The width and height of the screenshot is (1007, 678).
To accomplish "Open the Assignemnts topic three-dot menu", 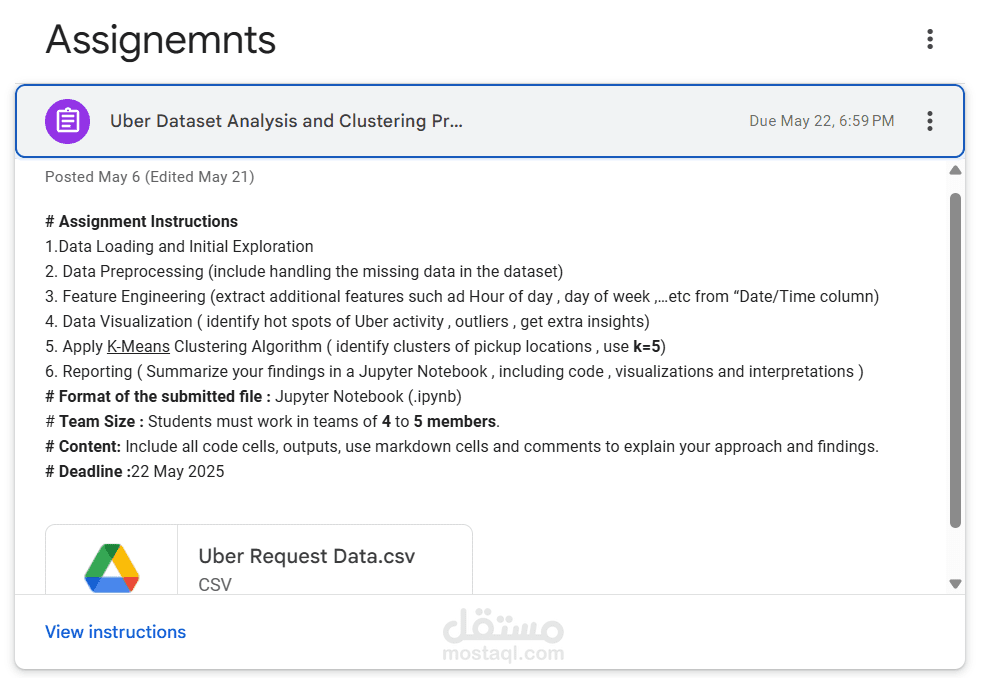I will pyautogui.click(x=929, y=39).
